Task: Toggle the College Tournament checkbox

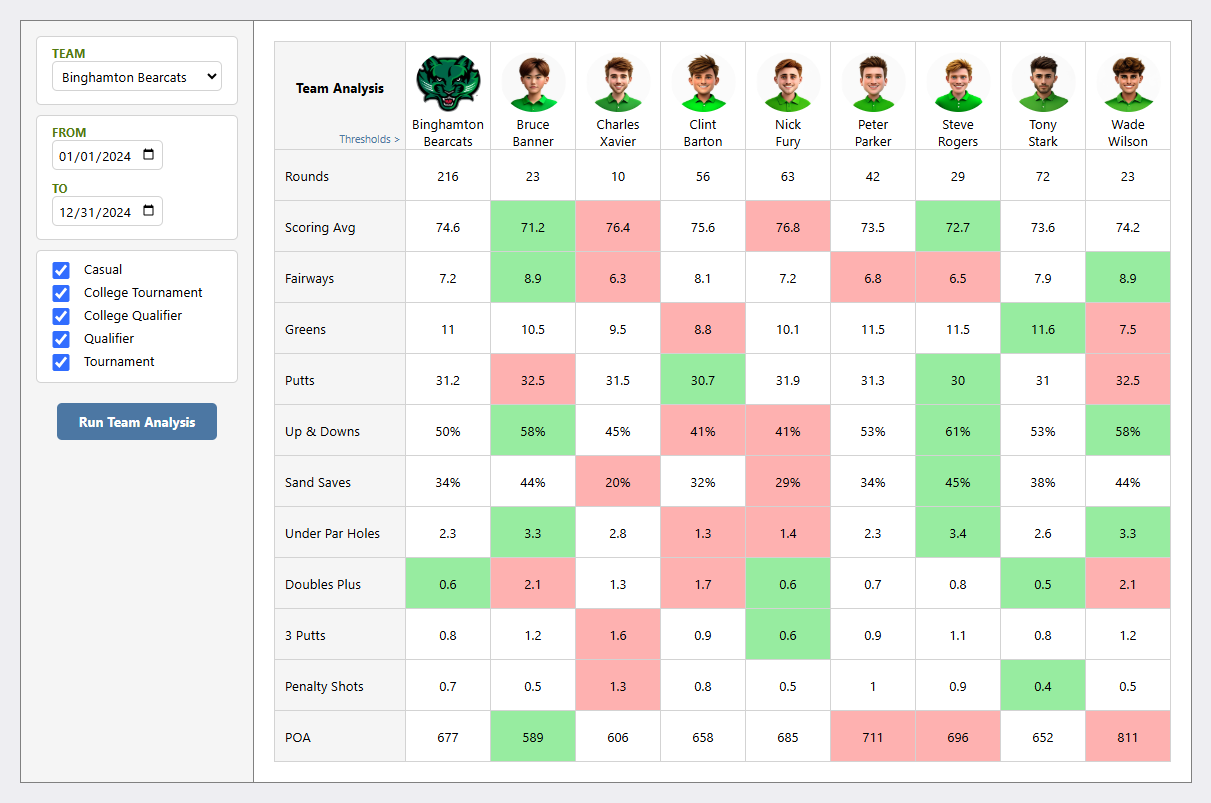Action: coord(61,293)
